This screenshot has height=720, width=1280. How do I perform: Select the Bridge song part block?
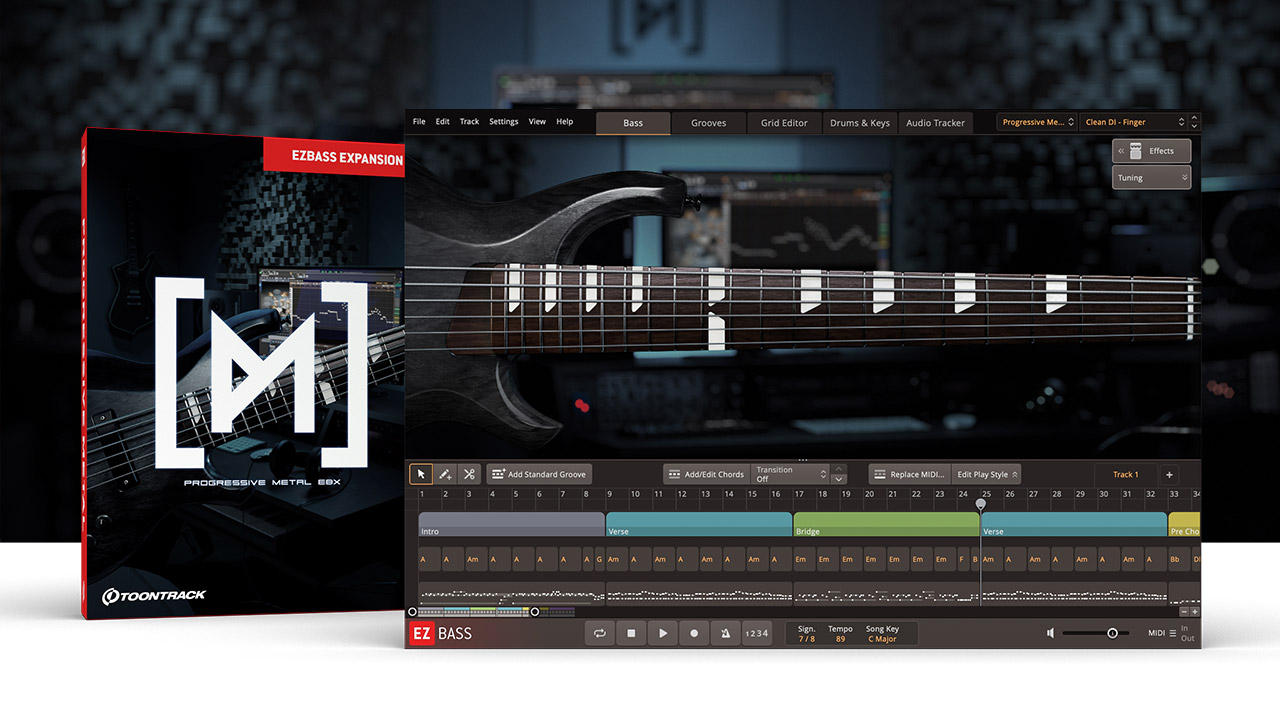886,525
